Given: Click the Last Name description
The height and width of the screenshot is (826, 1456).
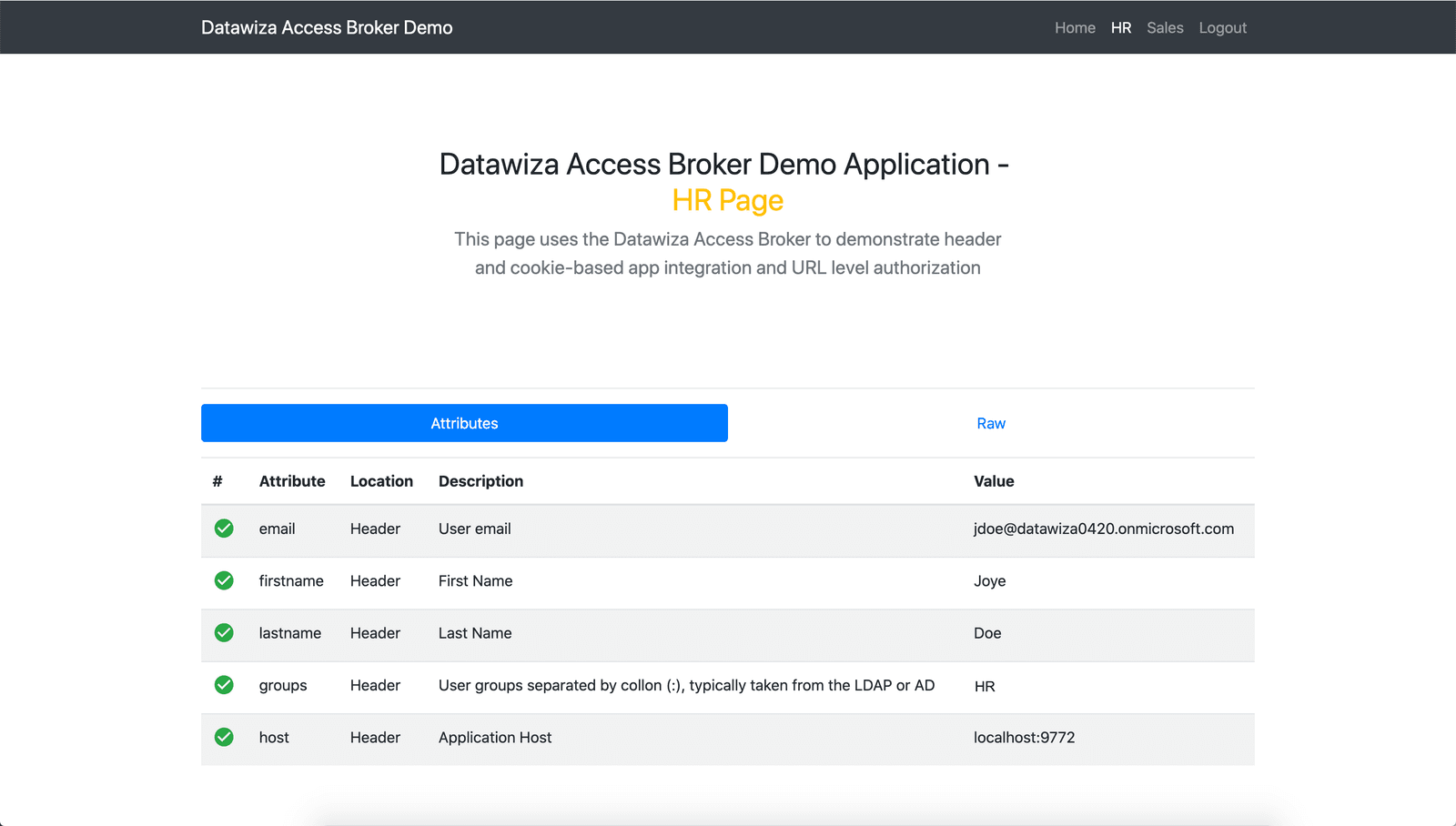Looking at the screenshot, I should [x=475, y=633].
